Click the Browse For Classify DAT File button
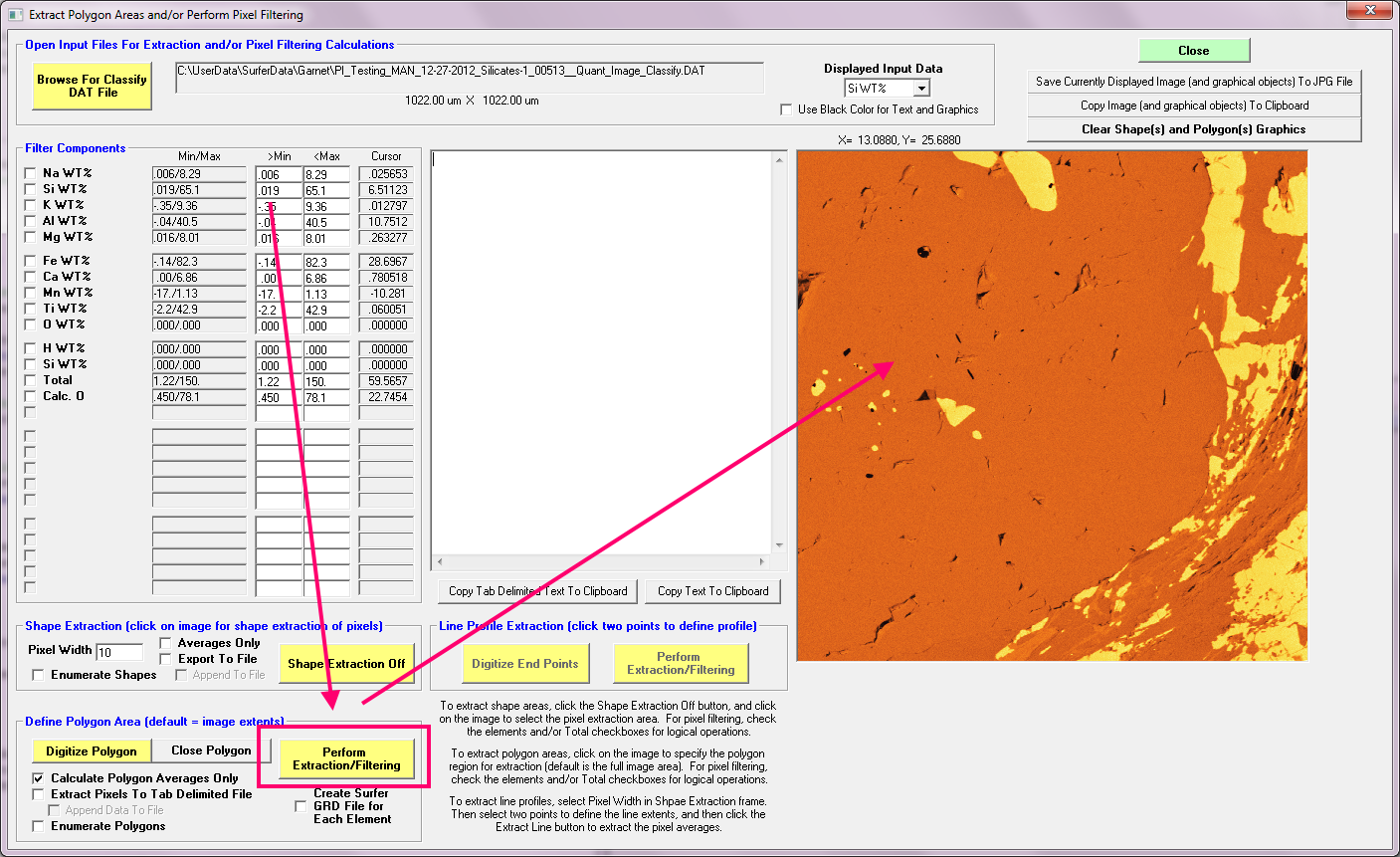Screen dimensions: 1400x857 (x=92, y=87)
